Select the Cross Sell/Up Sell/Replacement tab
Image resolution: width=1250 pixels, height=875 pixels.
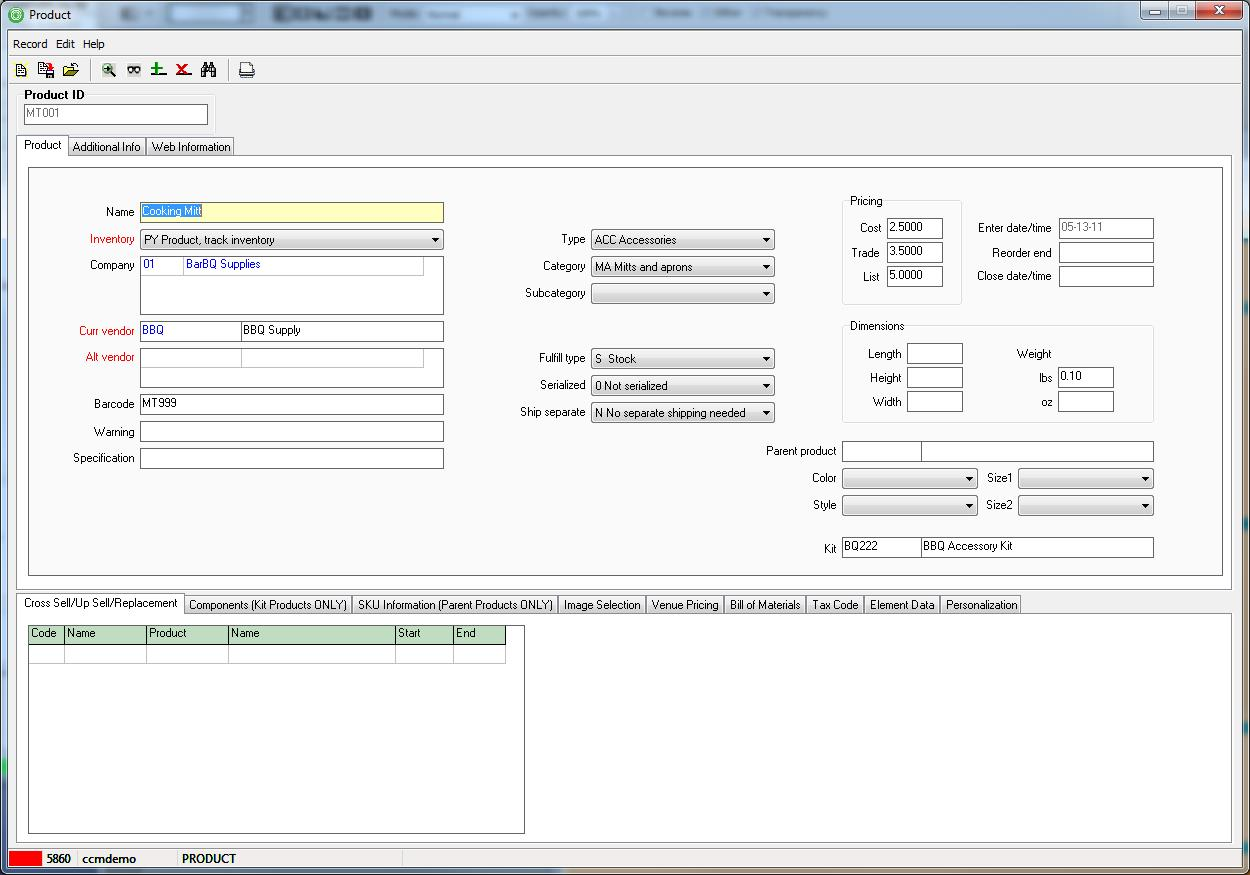point(101,603)
